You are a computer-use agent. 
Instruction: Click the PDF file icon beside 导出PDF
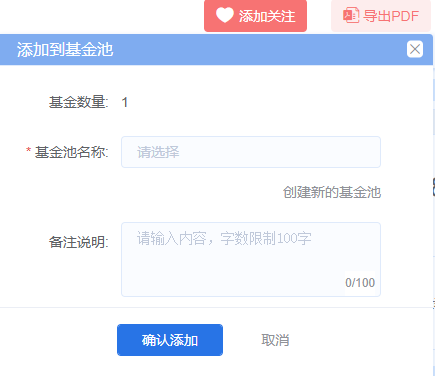tap(351, 15)
